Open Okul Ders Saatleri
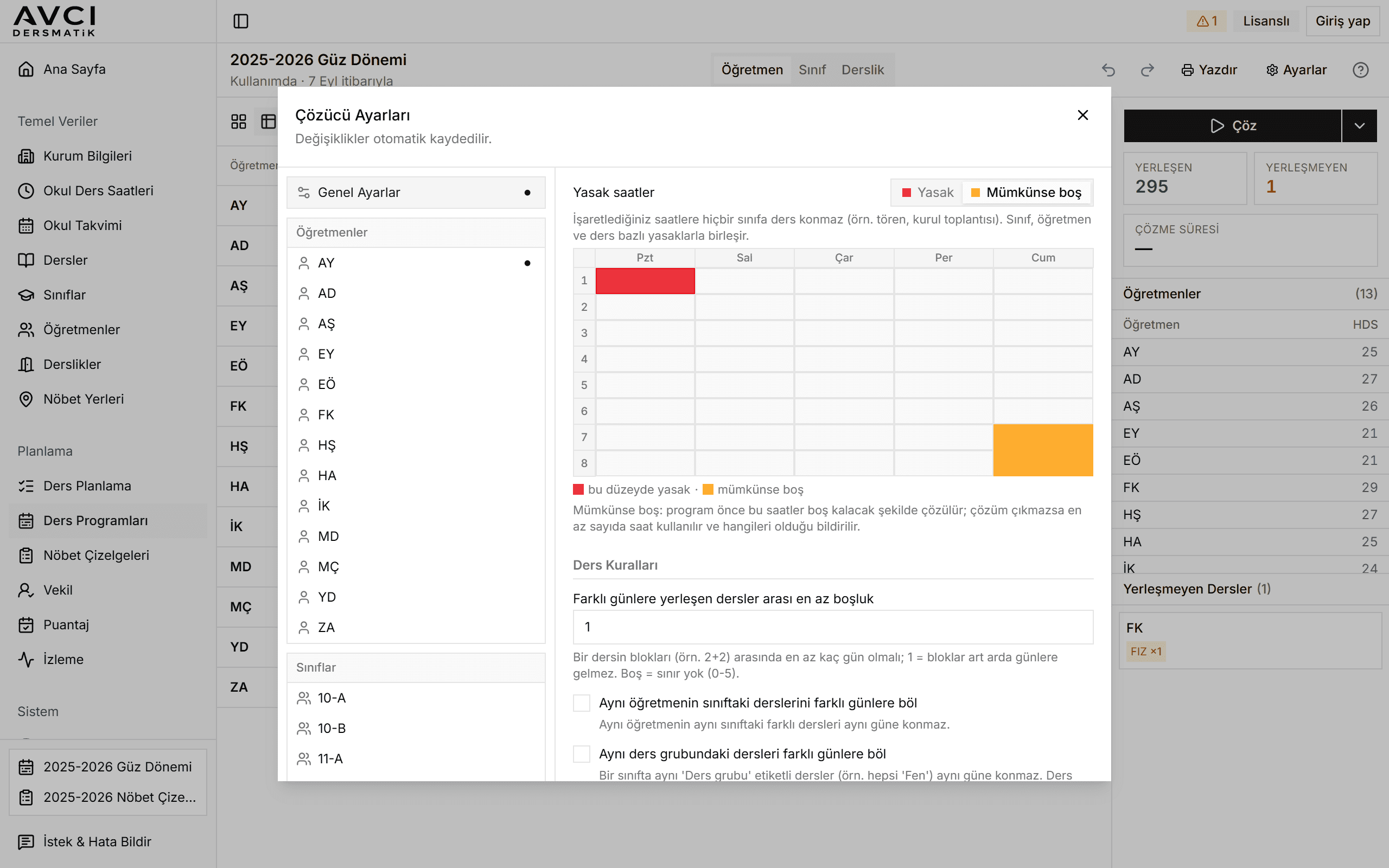The height and width of the screenshot is (868, 1389). point(108,190)
